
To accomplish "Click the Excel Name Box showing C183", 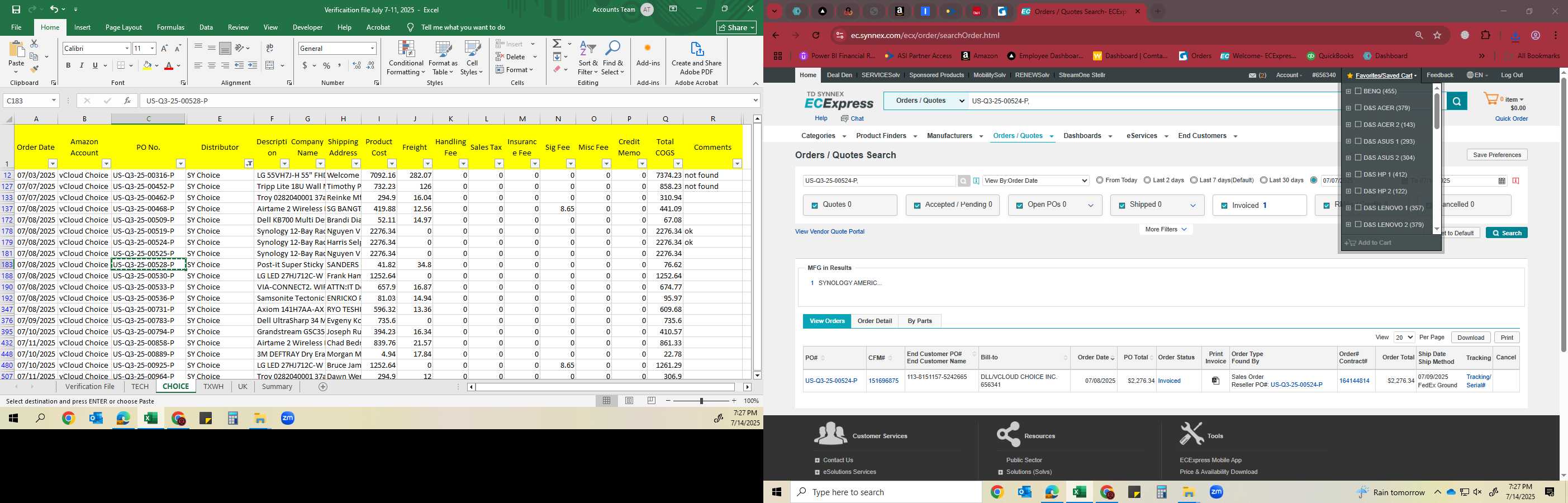I will (x=30, y=101).
